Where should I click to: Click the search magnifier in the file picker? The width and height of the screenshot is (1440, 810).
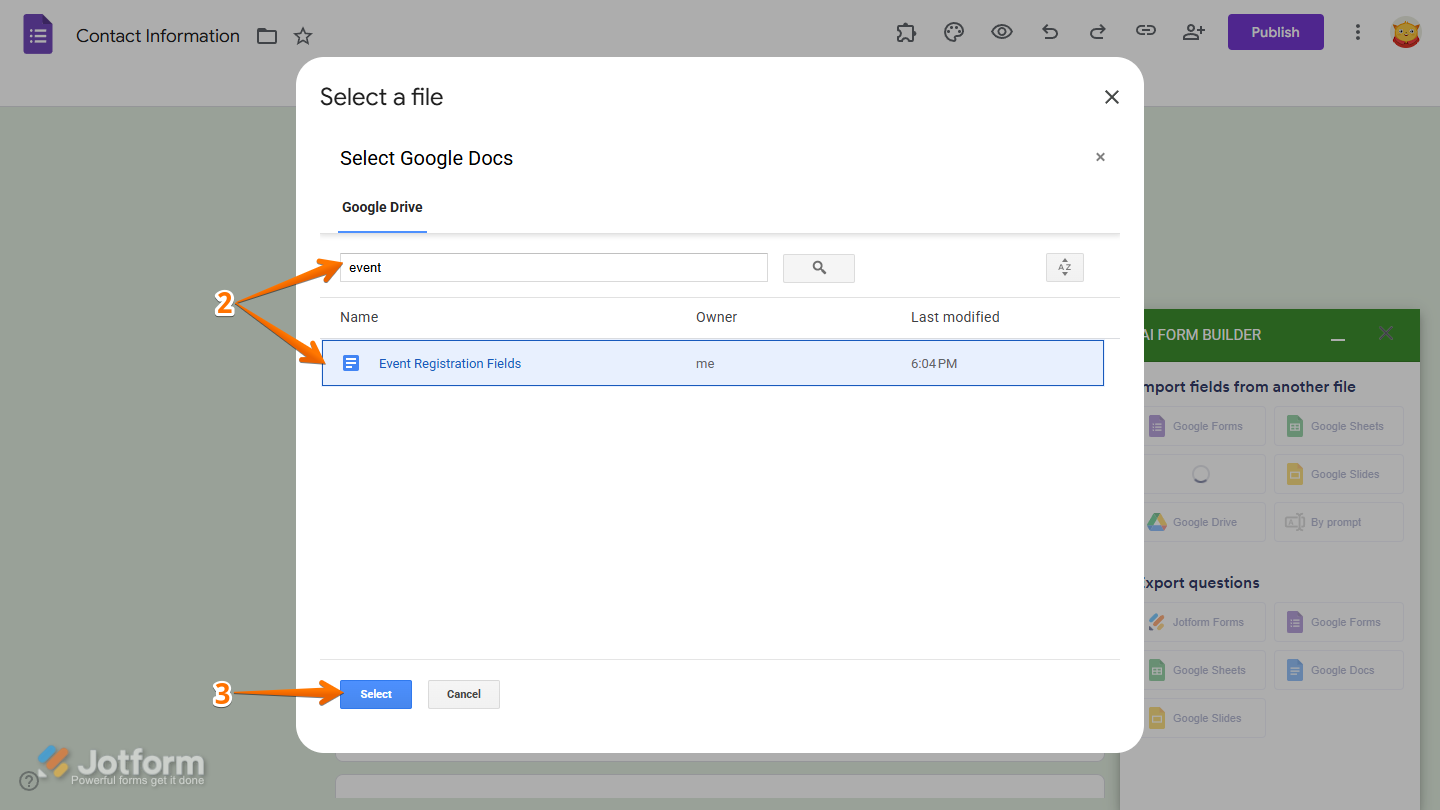tap(818, 268)
